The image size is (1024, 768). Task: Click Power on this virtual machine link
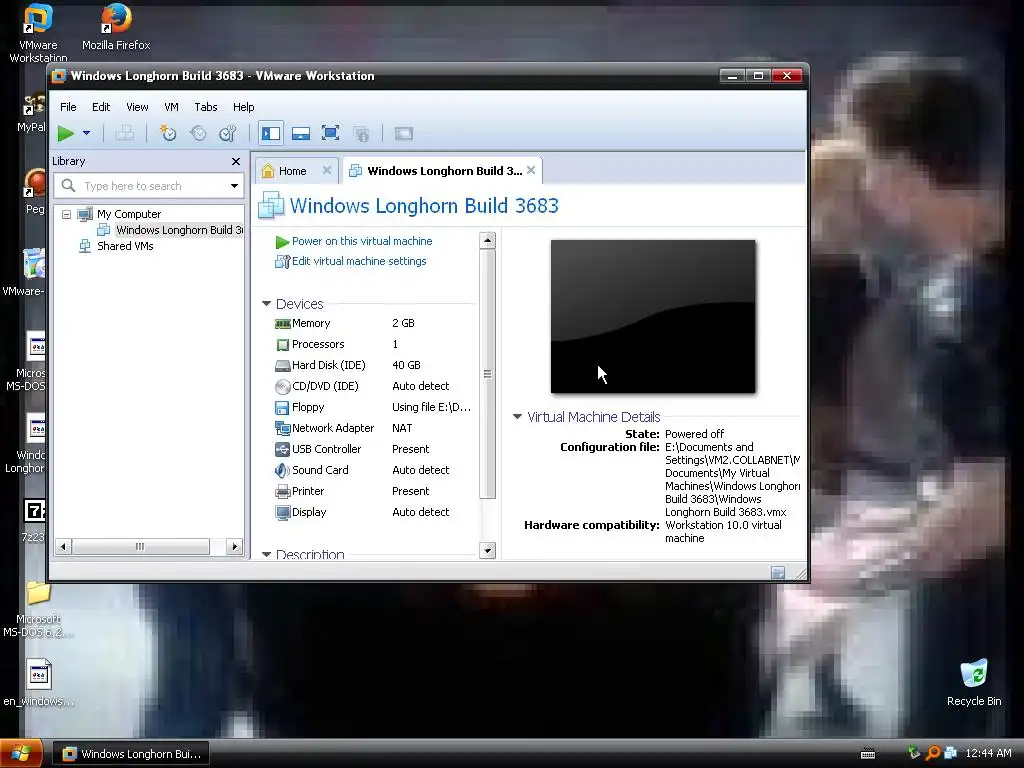pos(362,241)
